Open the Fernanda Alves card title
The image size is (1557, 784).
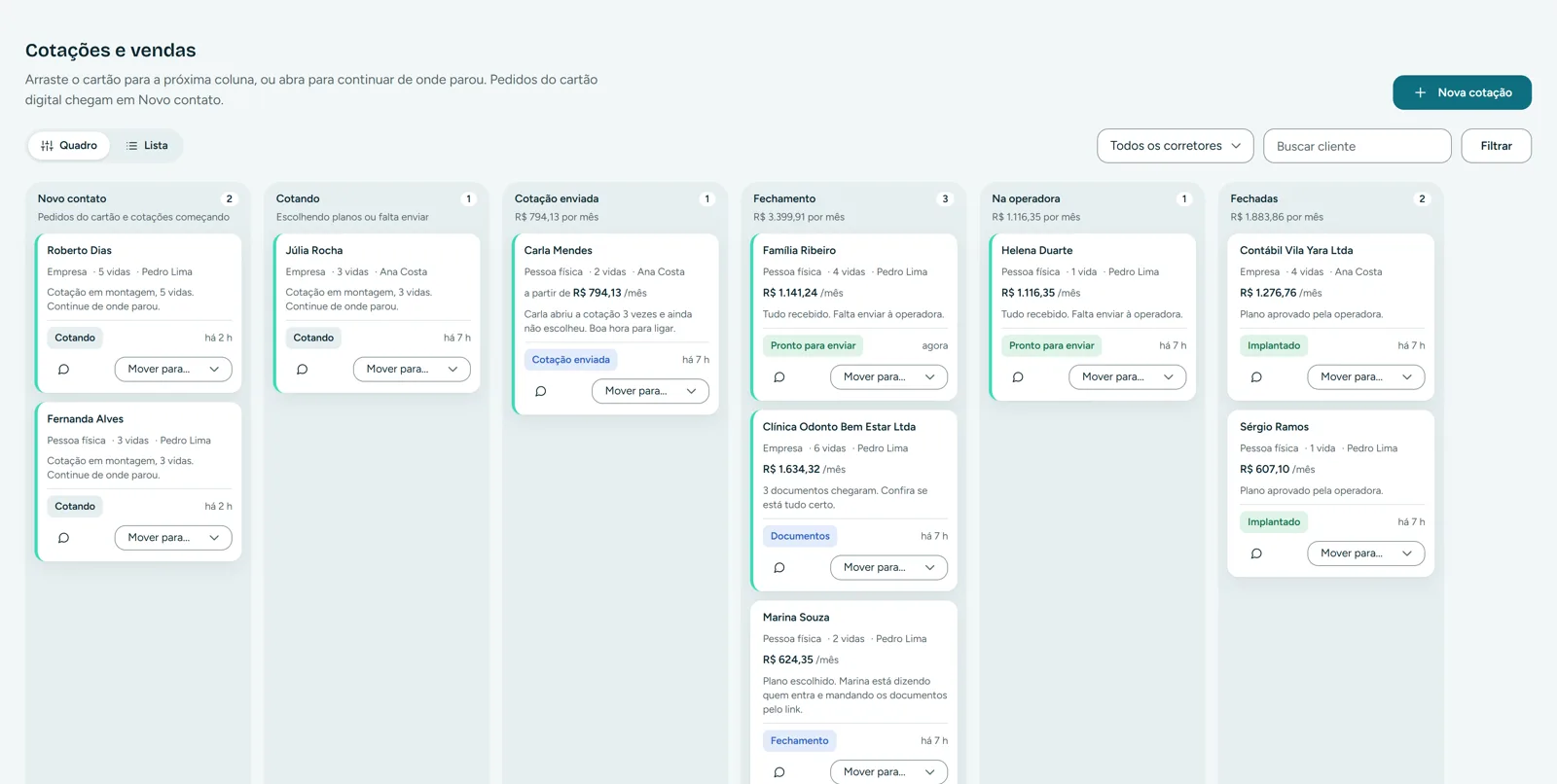(86, 419)
